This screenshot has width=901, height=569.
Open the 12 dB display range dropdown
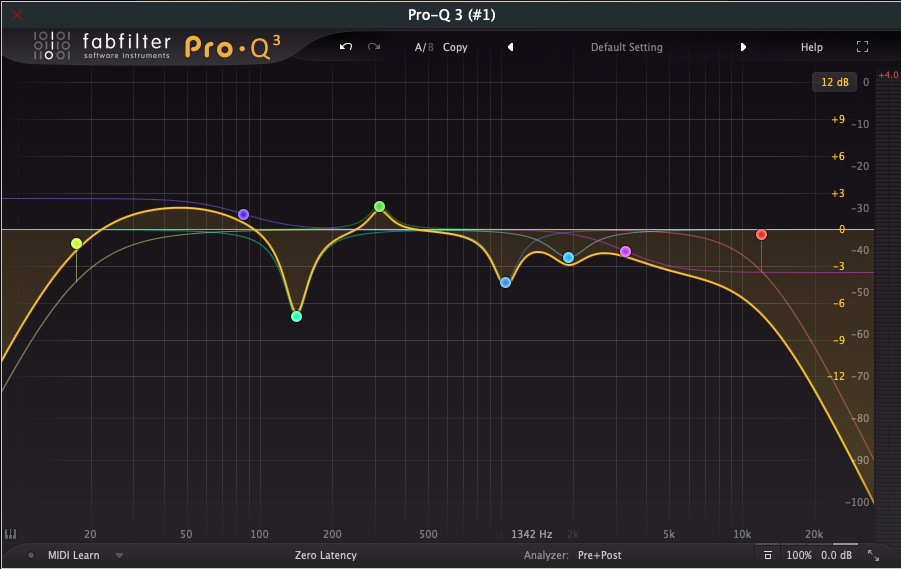(x=834, y=82)
